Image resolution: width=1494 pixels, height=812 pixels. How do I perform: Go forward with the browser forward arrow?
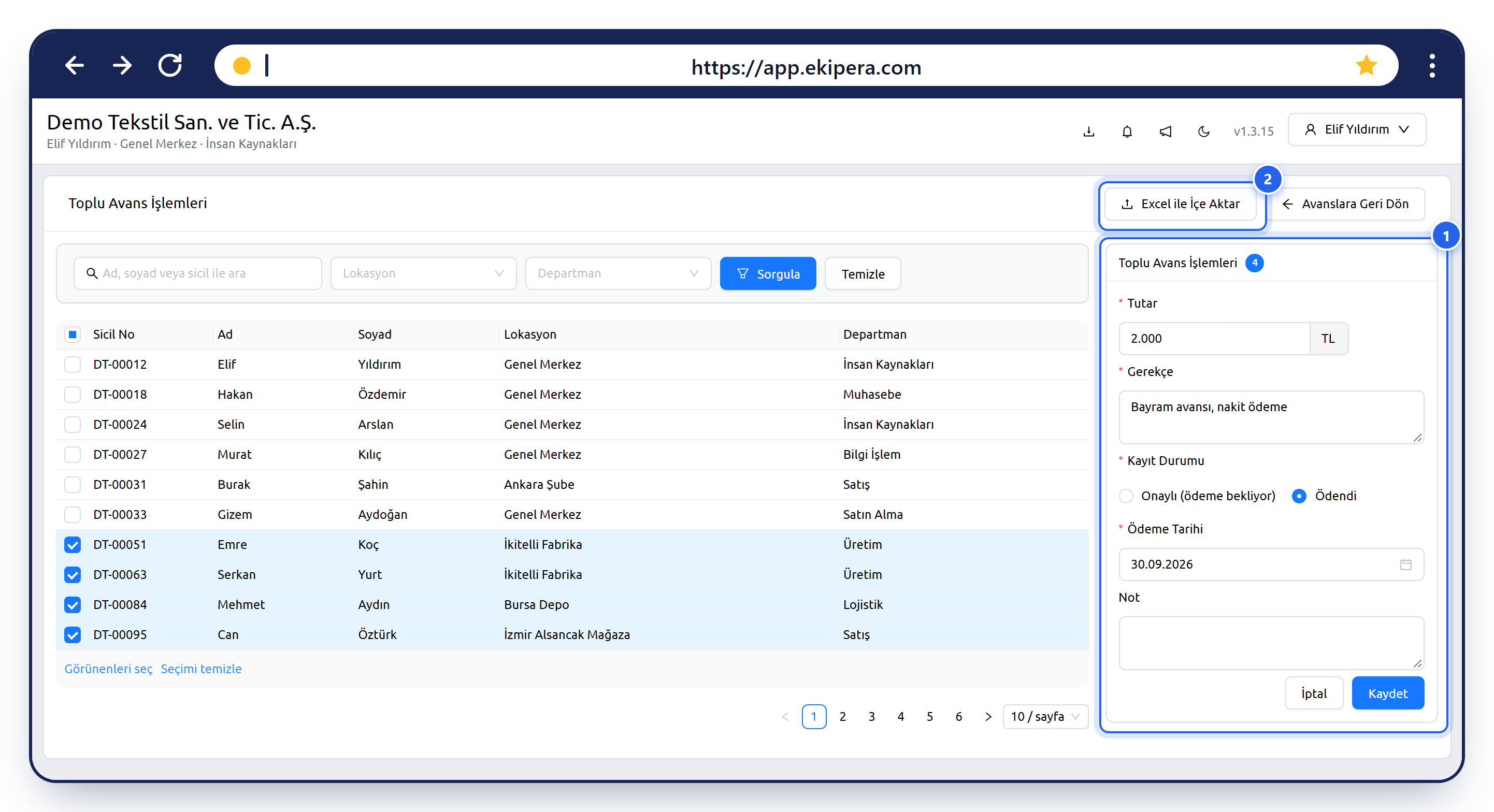[x=122, y=65]
